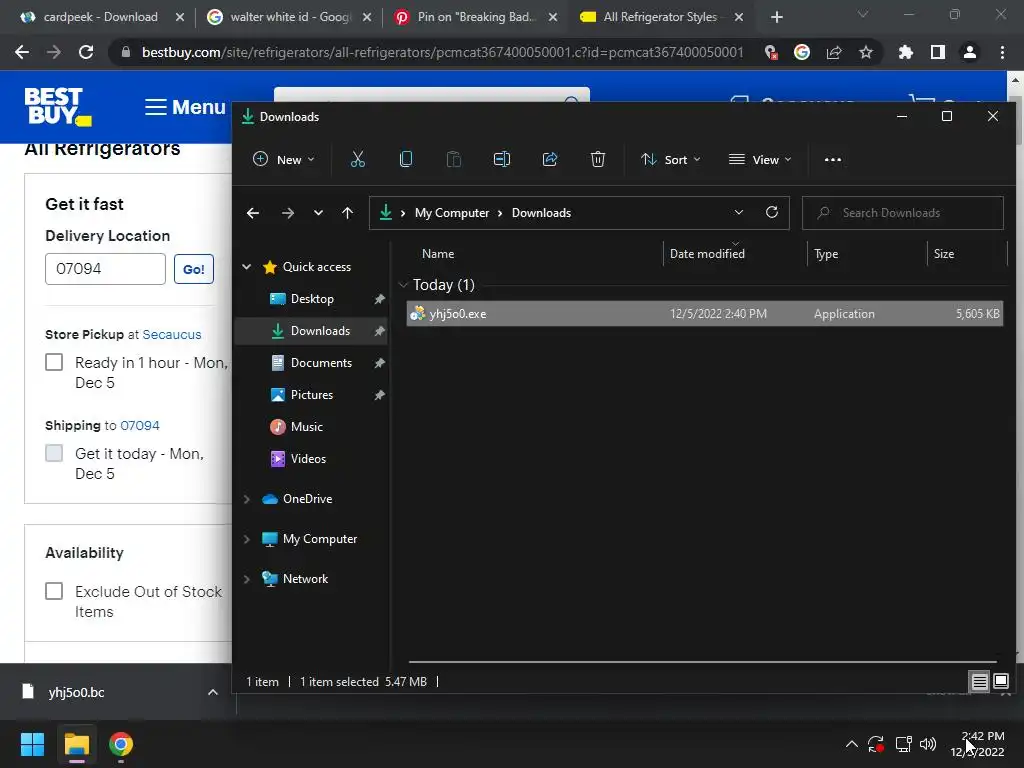The image size is (1024, 768).
Task: Open Chrome side panel icon
Action: 937,52
